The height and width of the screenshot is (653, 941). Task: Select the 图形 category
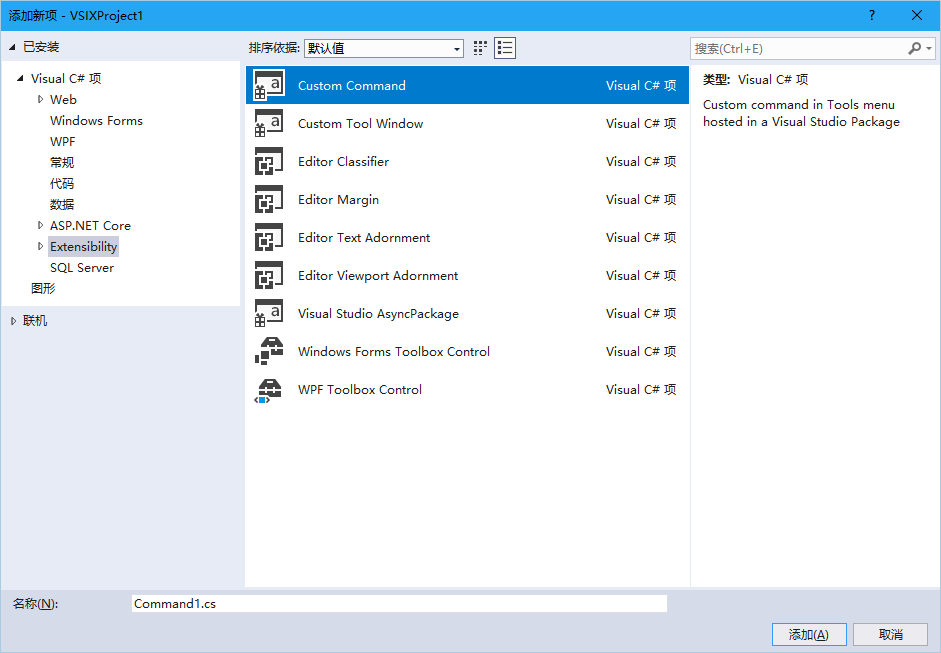43,289
